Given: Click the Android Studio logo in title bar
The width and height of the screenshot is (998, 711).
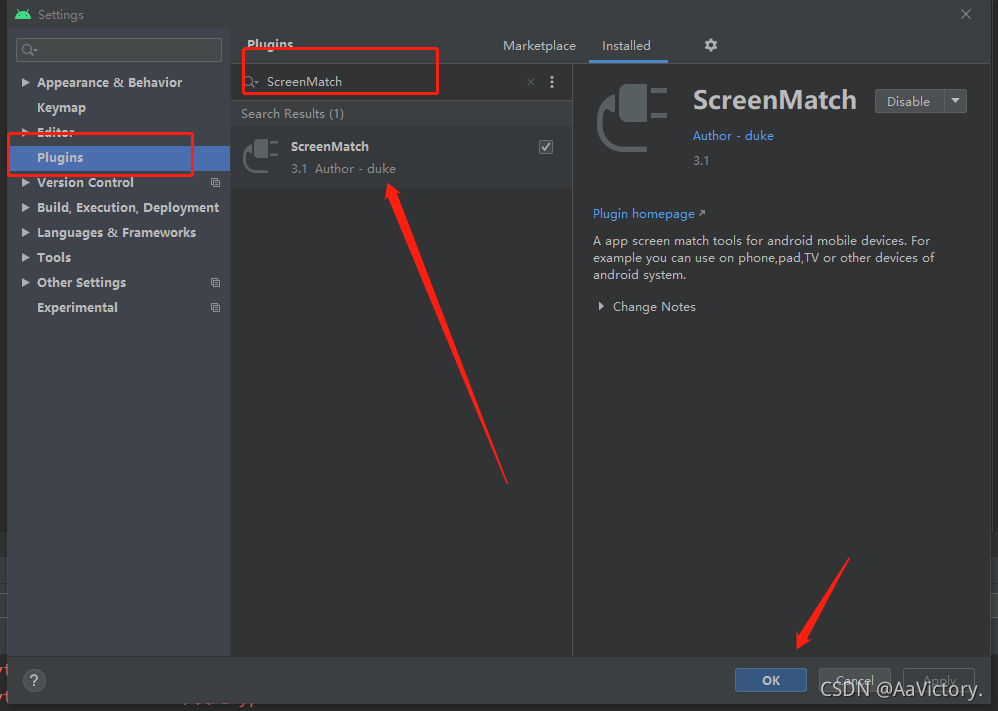Looking at the screenshot, I should tap(23, 14).
